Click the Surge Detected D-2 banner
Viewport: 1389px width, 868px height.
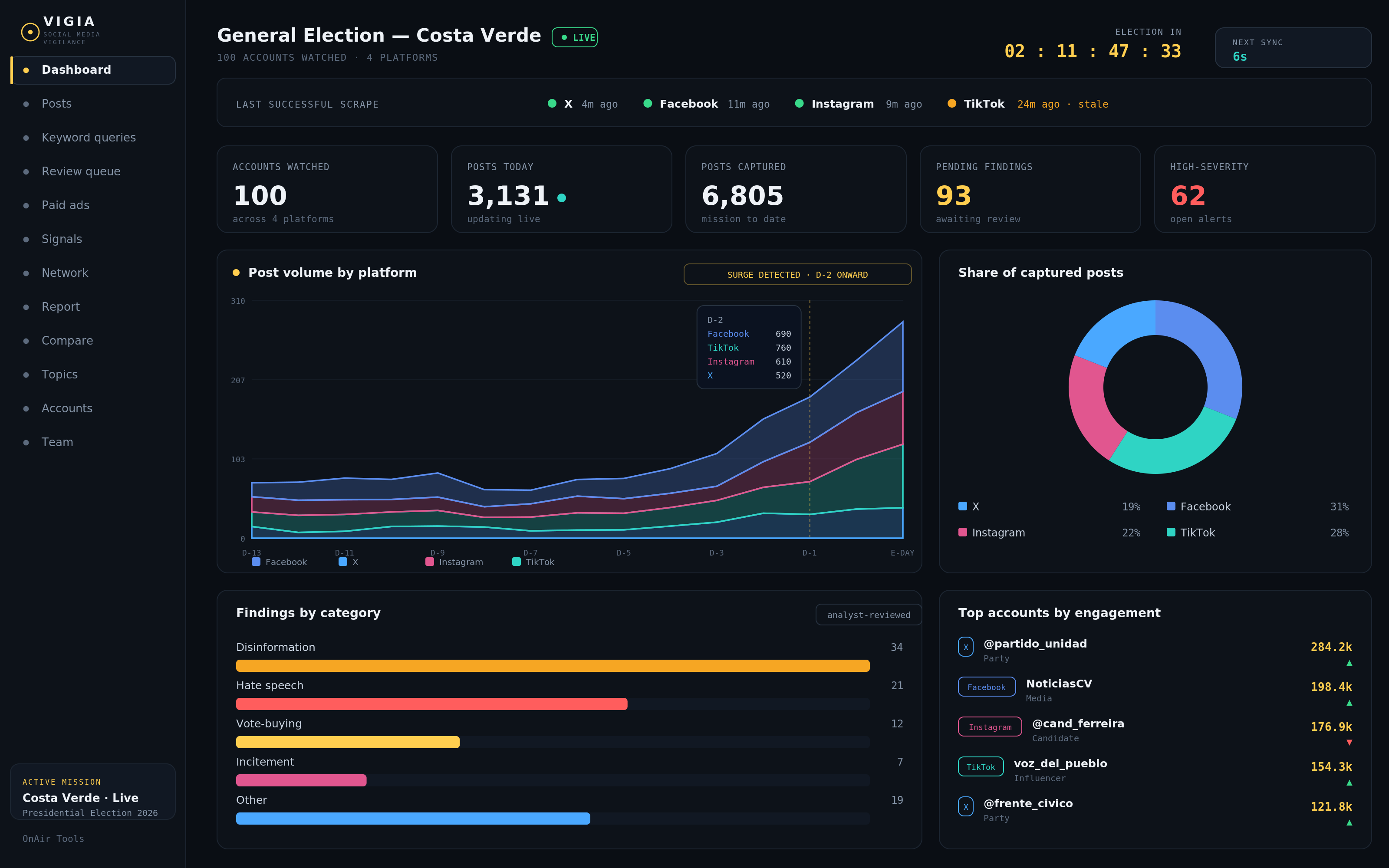[x=797, y=274]
